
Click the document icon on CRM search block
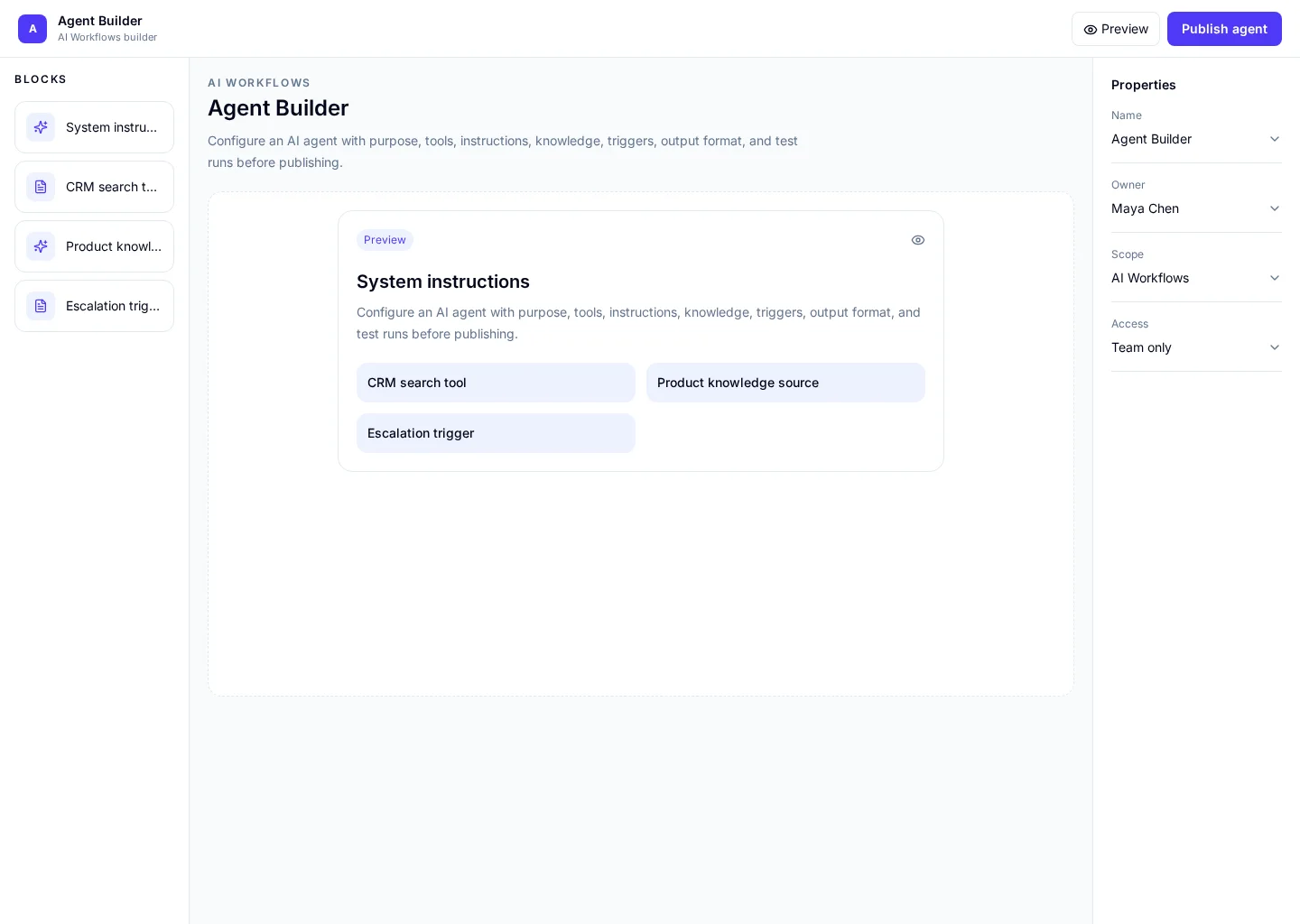tap(41, 187)
